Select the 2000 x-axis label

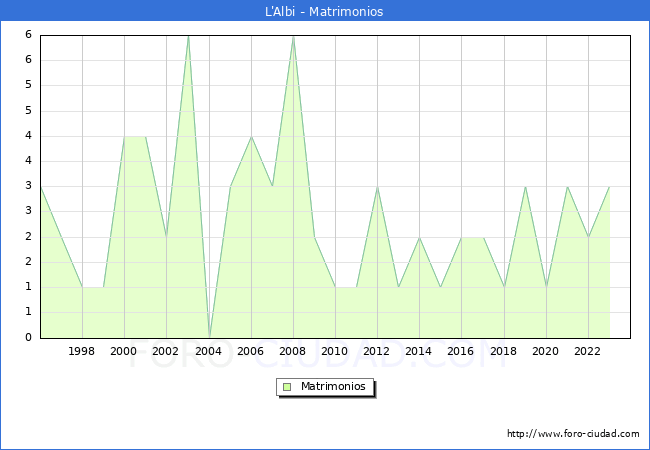pos(124,351)
